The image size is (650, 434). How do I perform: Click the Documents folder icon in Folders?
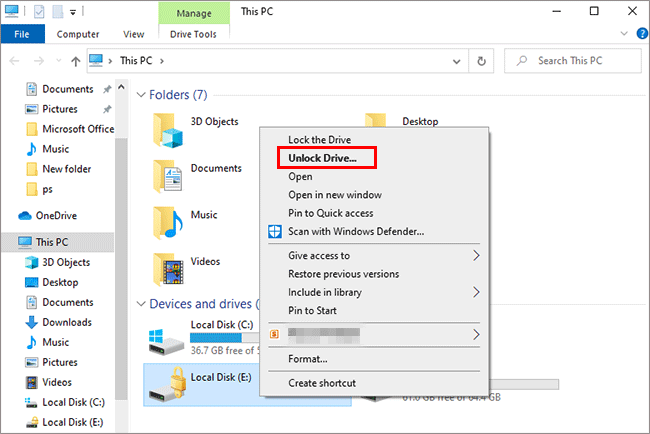pyautogui.click(x=167, y=177)
